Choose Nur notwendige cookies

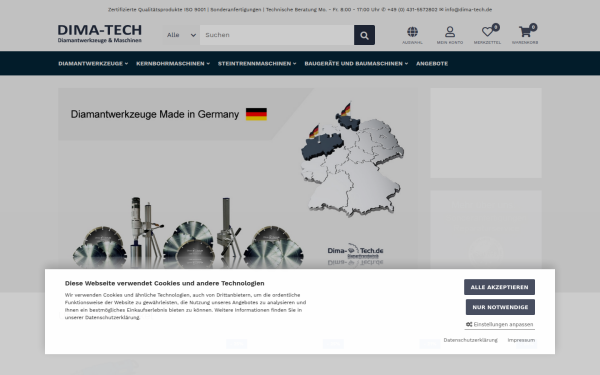(x=500, y=307)
